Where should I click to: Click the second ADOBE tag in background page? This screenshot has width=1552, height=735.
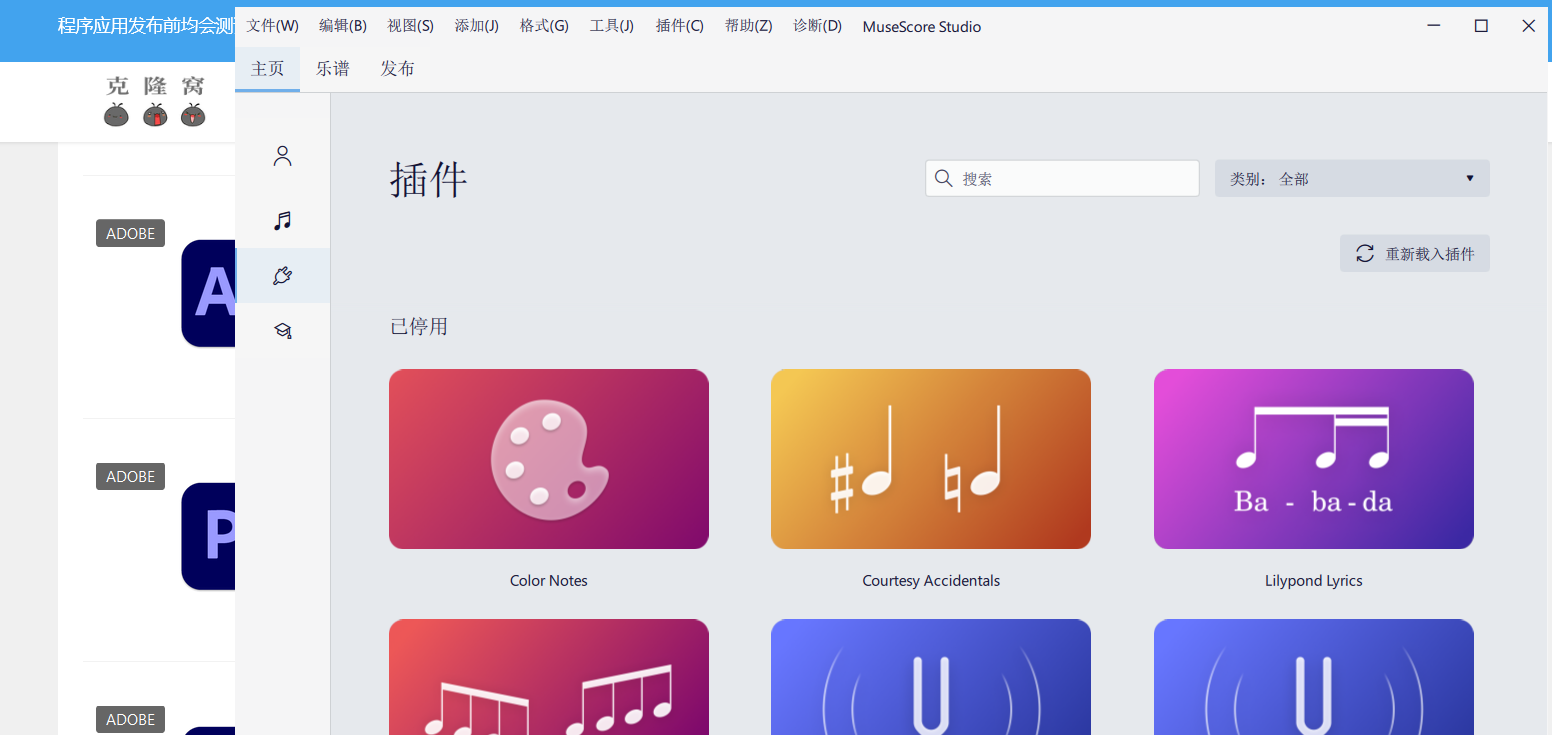coord(130,476)
